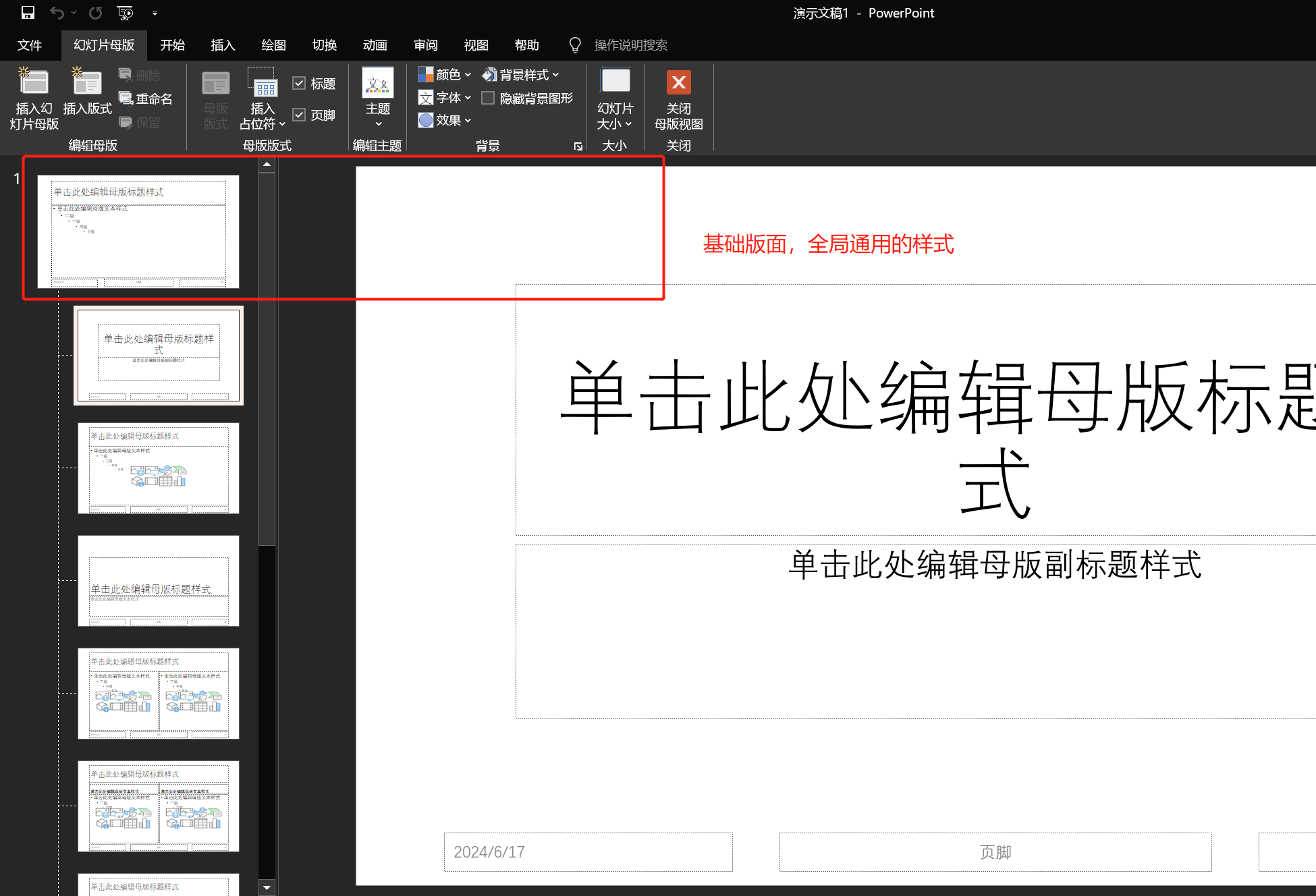Click the master subtitle placeholder 单击此处编辑母版副标题样式
The width and height of the screenshot is (1316, 896).
click(995, 565)
